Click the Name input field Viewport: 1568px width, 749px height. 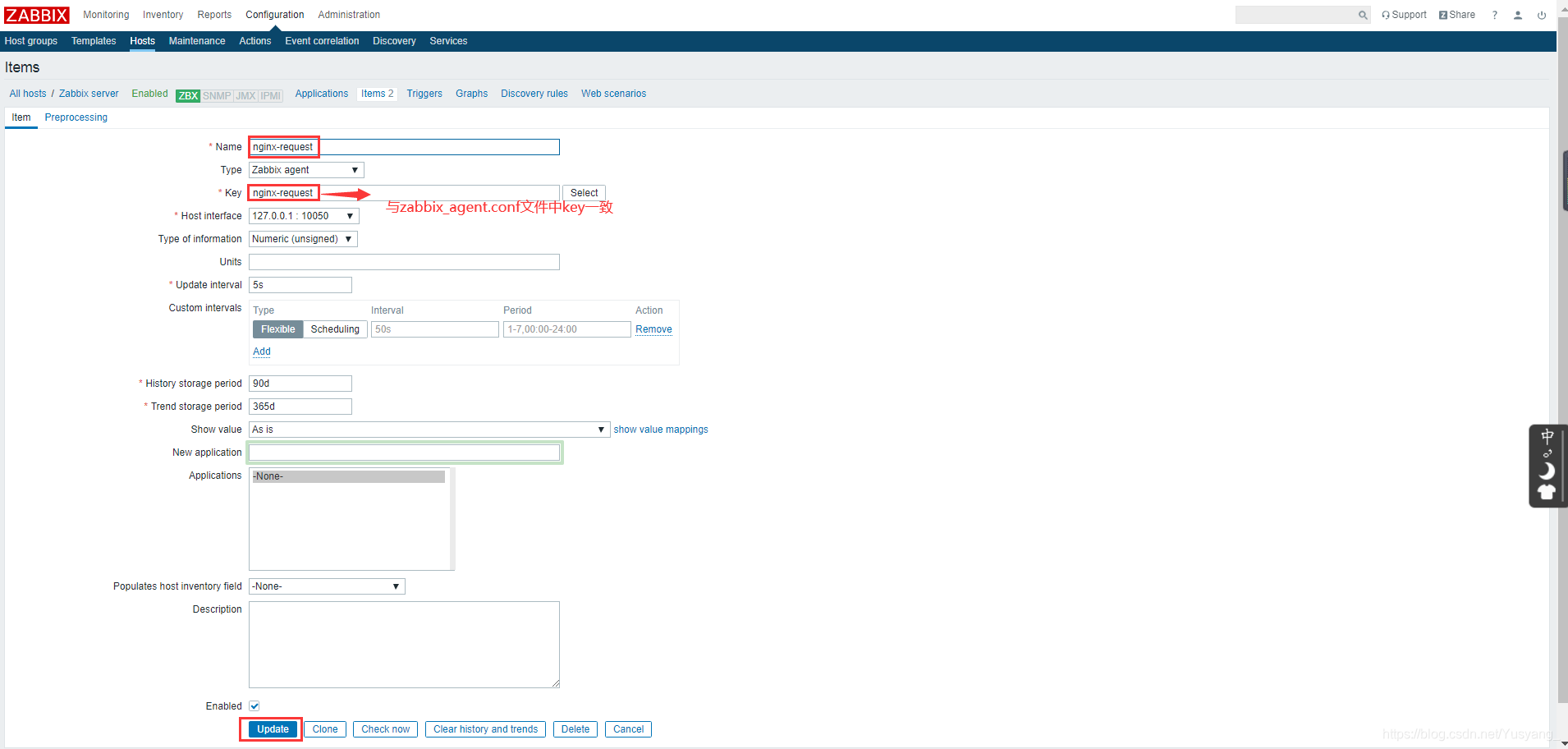pyautogui.click(x=404, y=147)
